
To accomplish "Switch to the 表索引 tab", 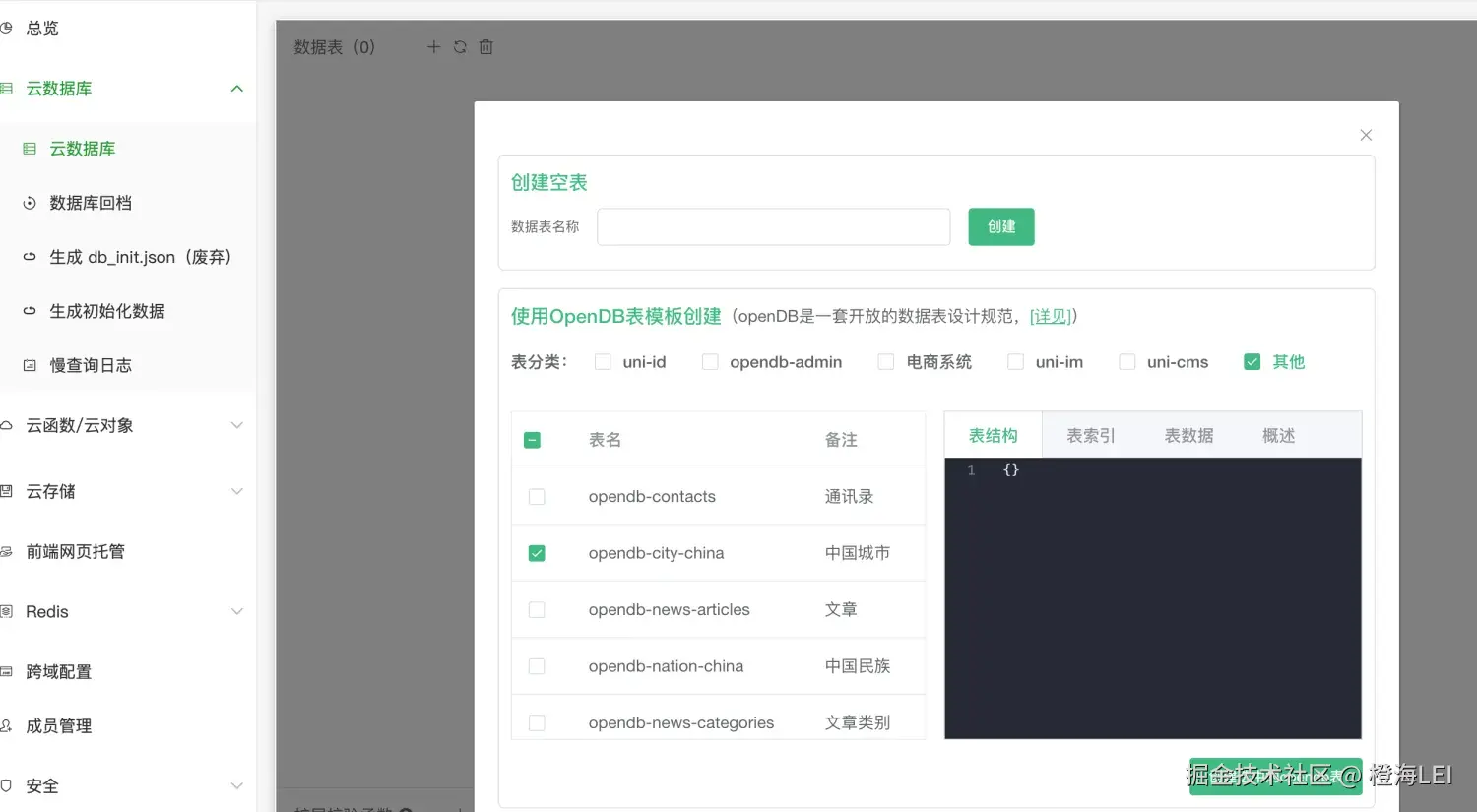I will pyautogui.click(x=1091, y=435).
